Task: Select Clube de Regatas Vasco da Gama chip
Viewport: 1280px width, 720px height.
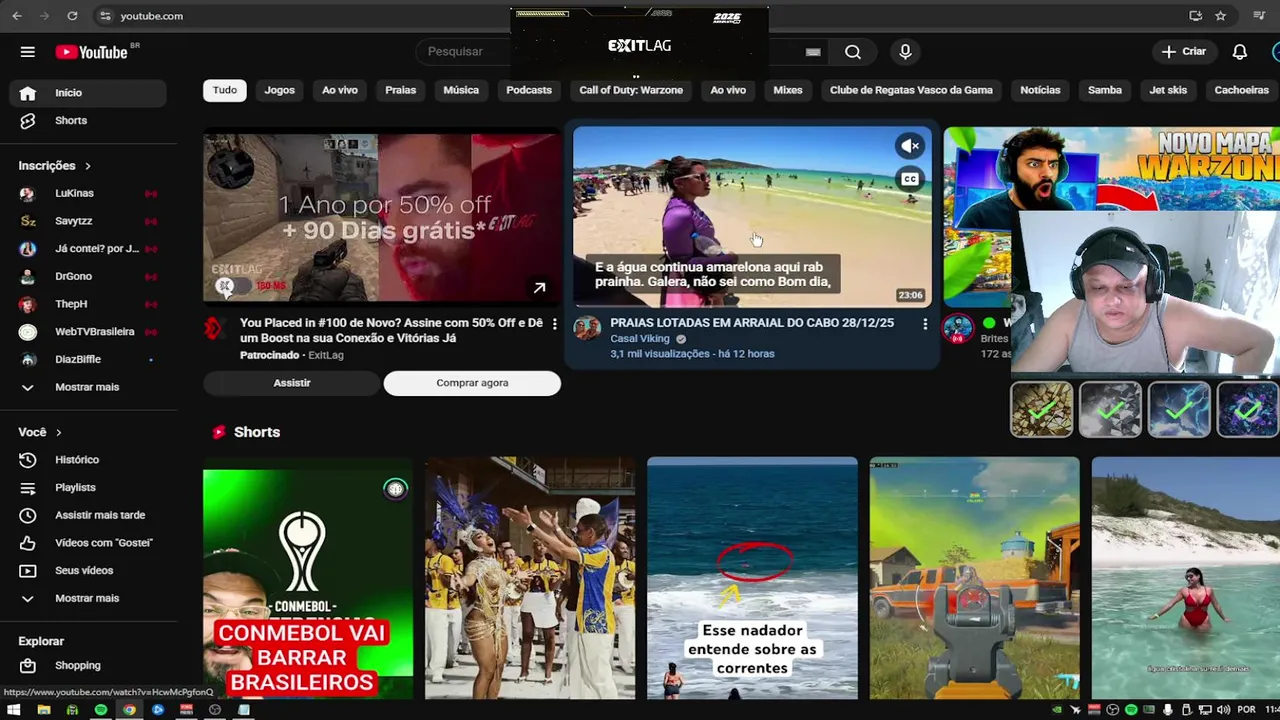Action: coord(911,90)
